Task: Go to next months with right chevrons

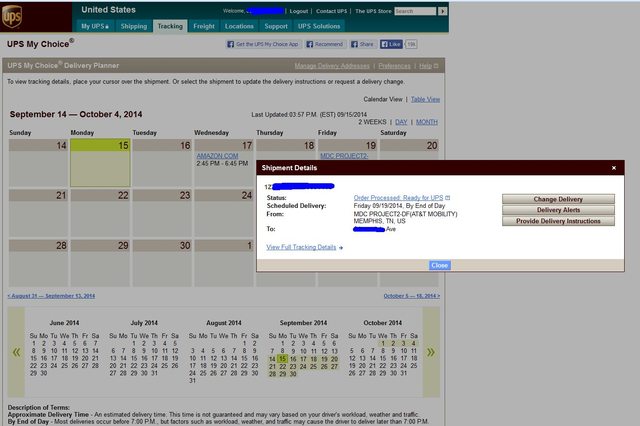Action: (431, 352)
